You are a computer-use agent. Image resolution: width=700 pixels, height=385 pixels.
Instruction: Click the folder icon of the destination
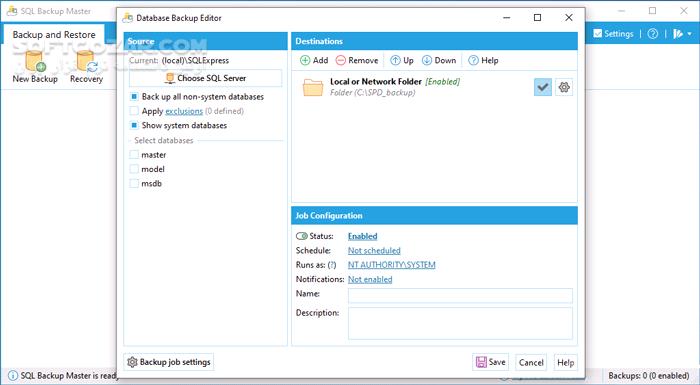tap(312, 87)
